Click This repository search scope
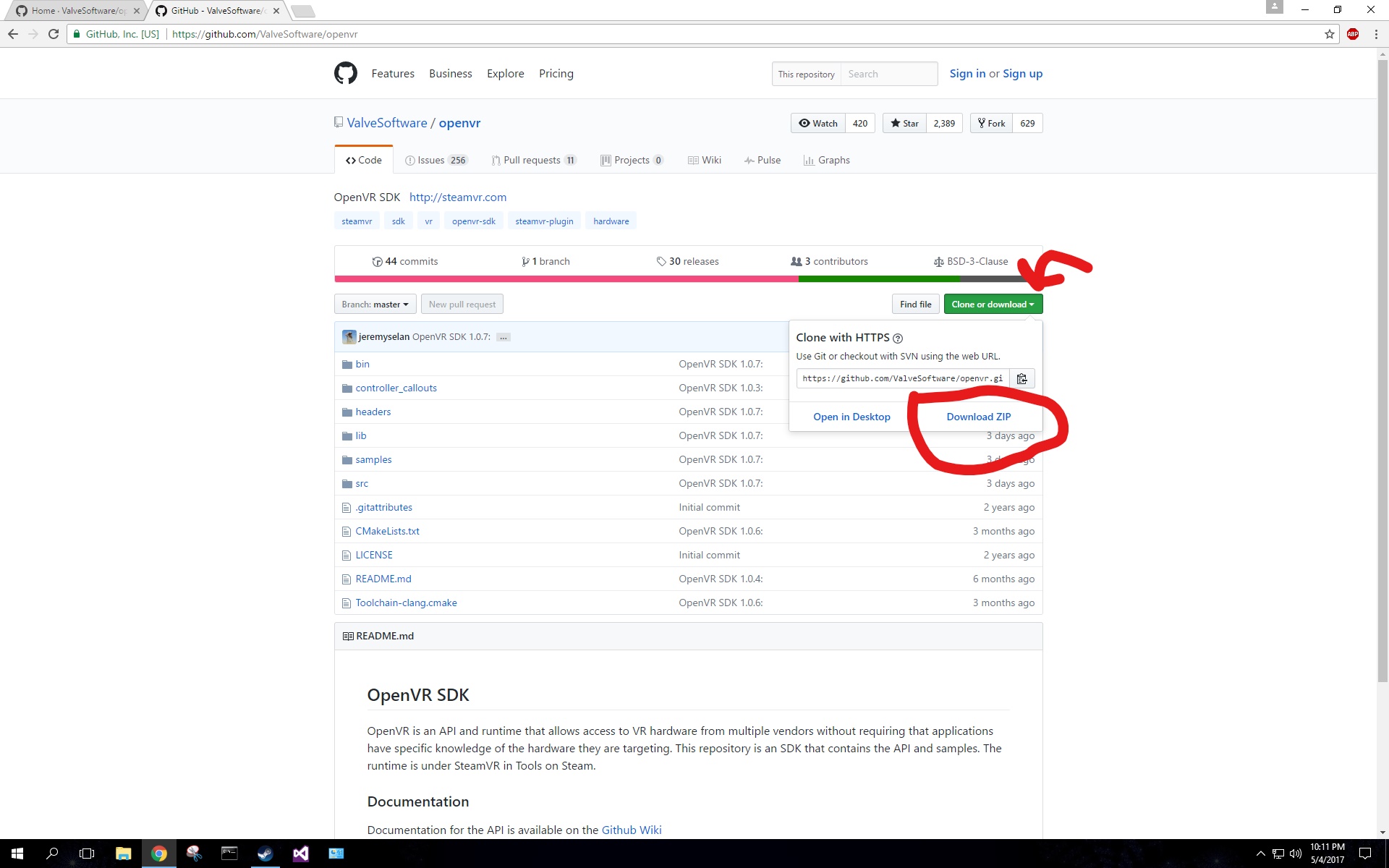1389x868 pixels. (806, 75)
